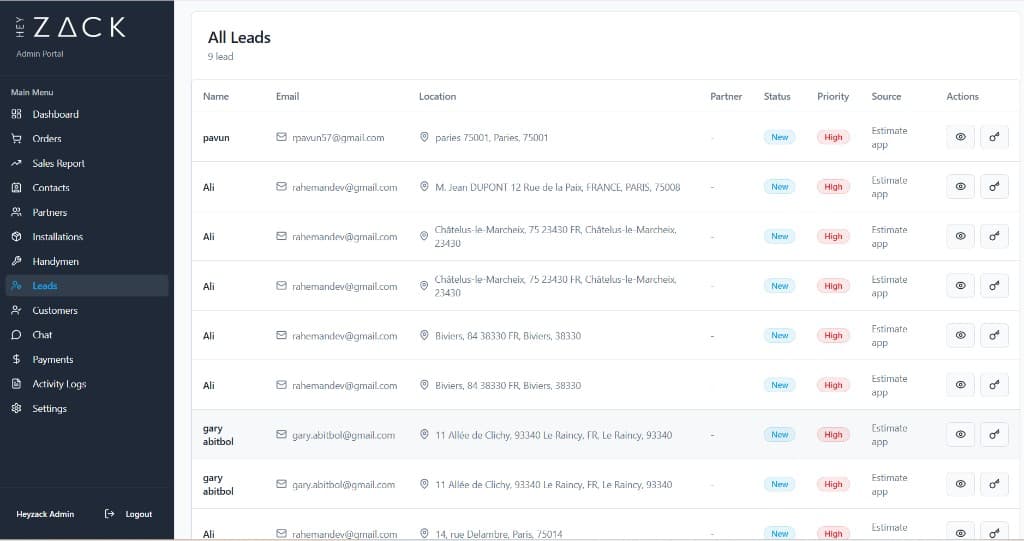Viewport: 1024px width, 541px height.
Task: Click the Source column header
Action: pyautogui.click(x=886, y=96)
